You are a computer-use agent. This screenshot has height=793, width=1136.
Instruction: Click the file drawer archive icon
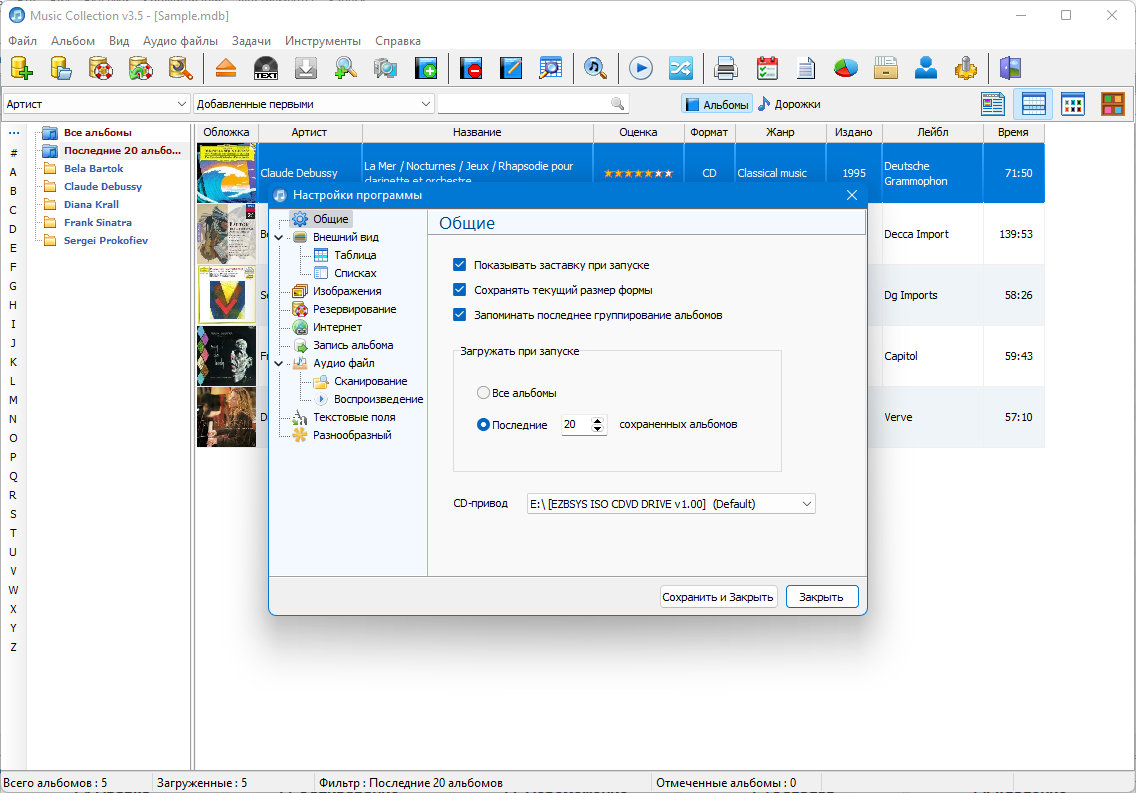point(885,68)
